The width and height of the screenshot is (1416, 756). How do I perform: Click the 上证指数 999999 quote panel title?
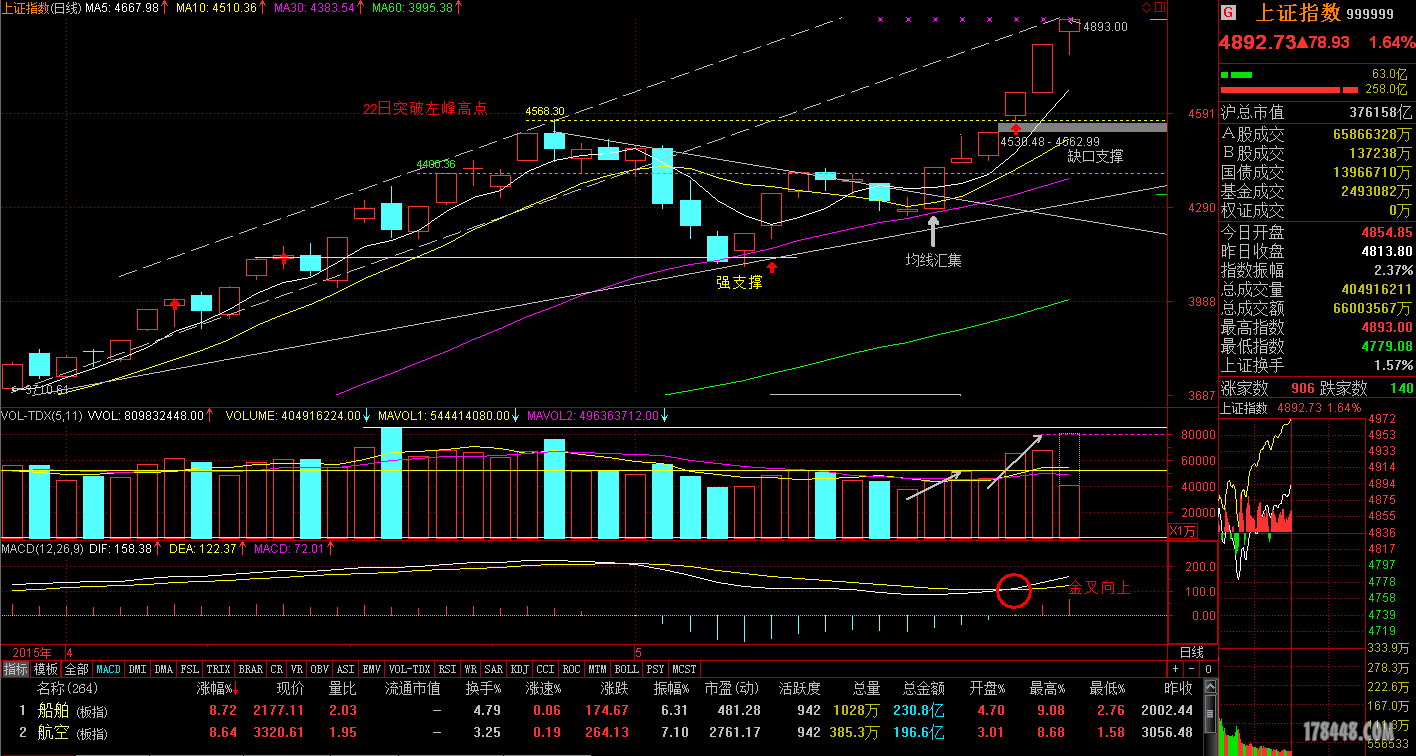(x=1325, y=13)
